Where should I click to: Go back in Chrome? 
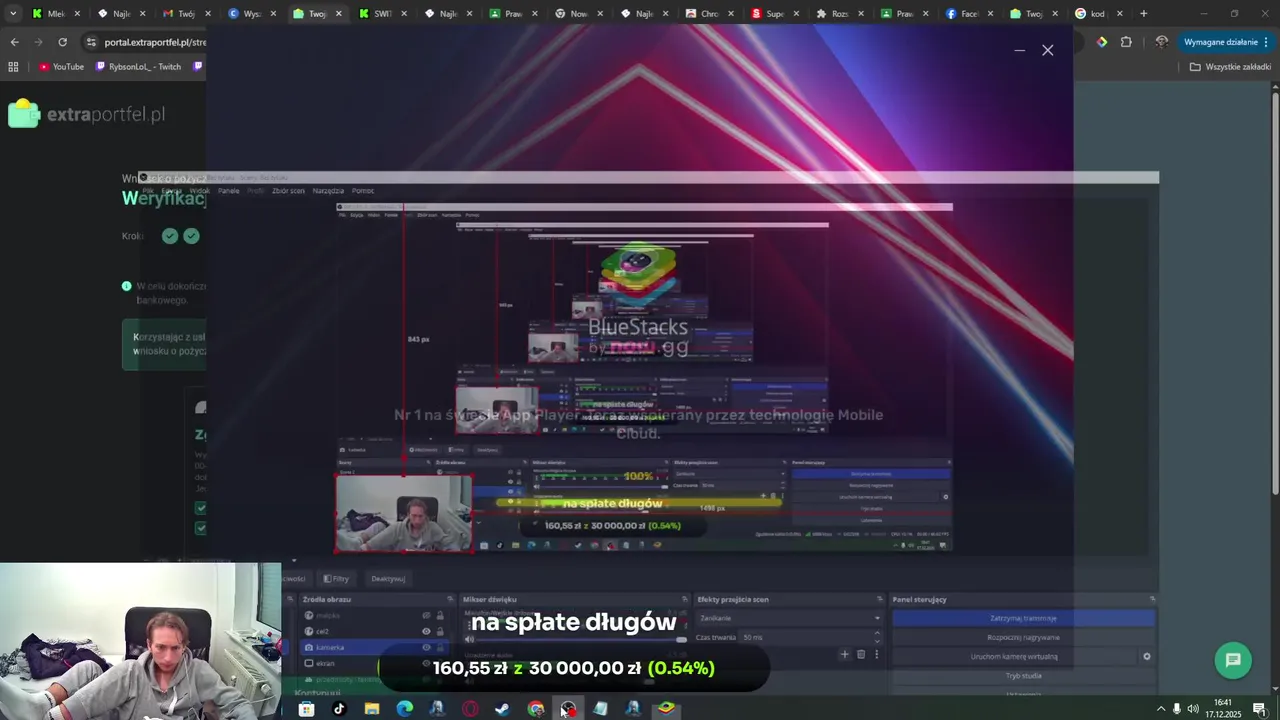(14, 42)
